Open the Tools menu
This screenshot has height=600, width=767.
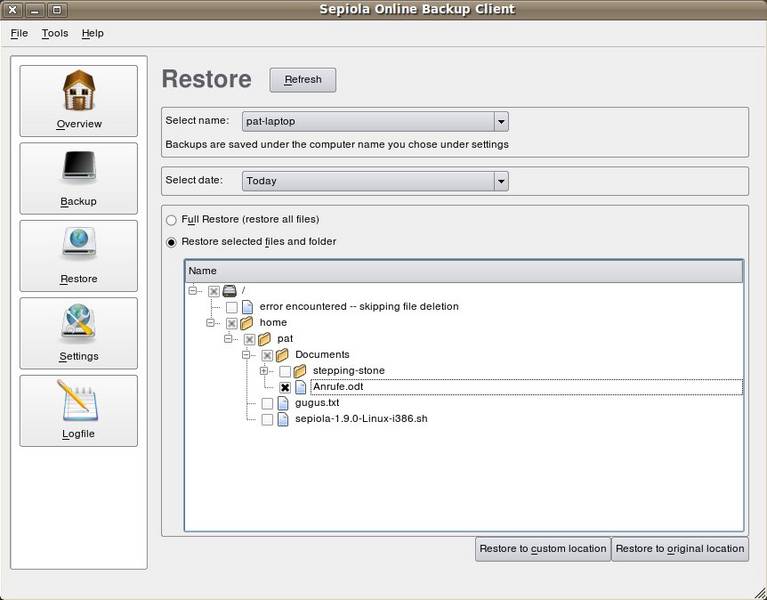coord(55,33)
